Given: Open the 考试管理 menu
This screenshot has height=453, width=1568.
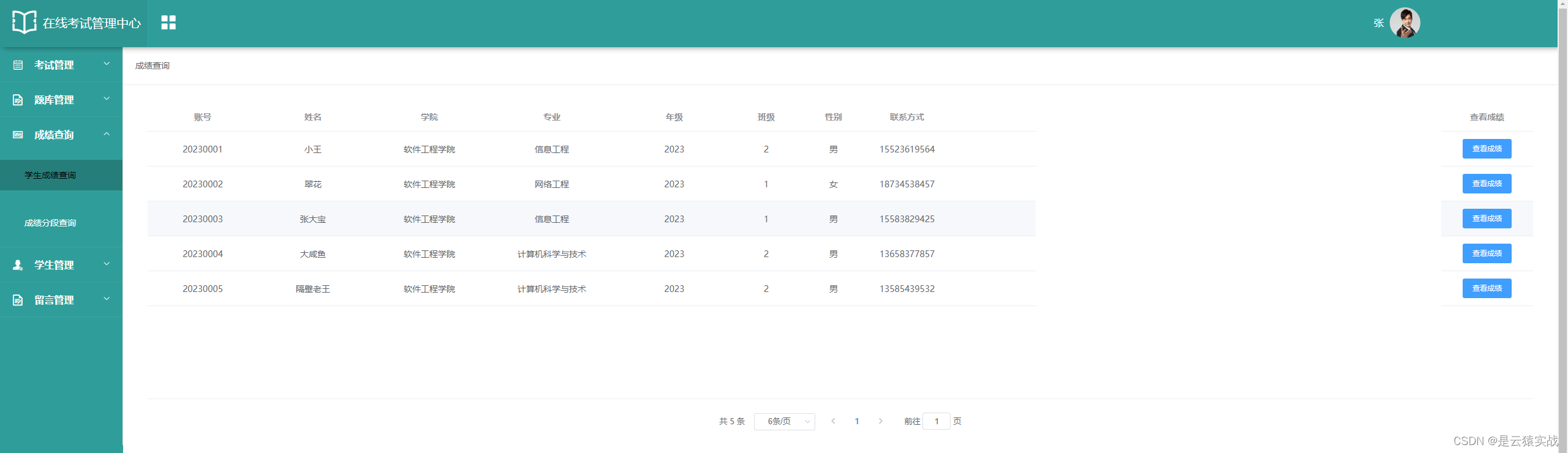Looking at the screenshot, I should point(61,64).
